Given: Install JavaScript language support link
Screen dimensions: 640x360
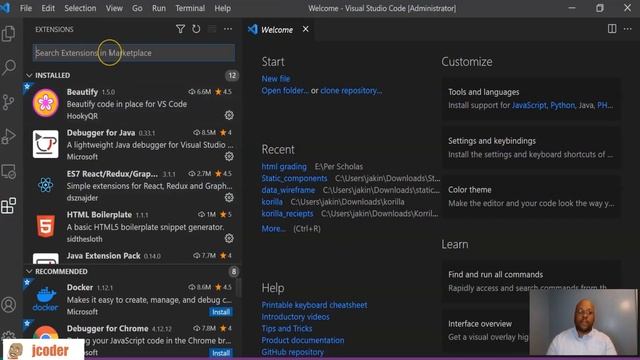Looking at the screenshot, I should (x=529, y=105).
